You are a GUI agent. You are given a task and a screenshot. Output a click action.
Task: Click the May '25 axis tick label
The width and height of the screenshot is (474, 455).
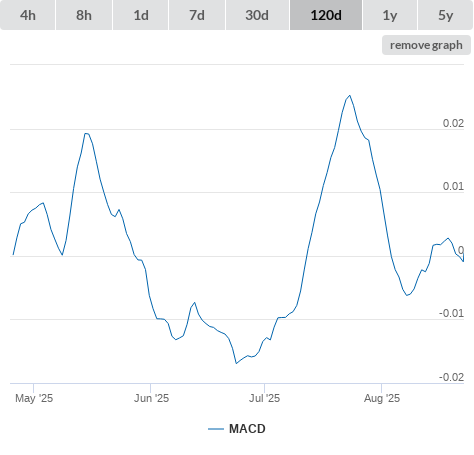click(34, 398)
